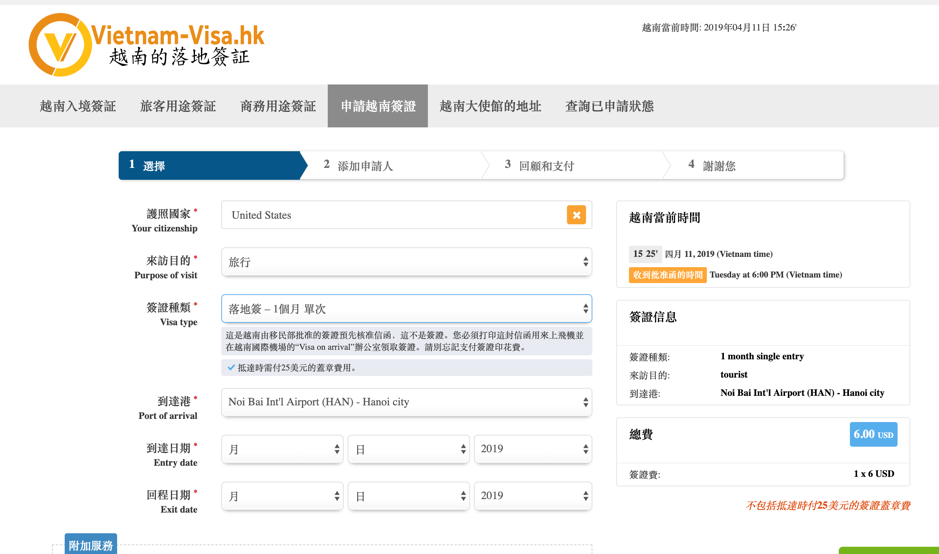Viewport: 939px width, 554px height.
Task: Click step 2 添加申請人 in progress bar
Action: pos(365,166)
